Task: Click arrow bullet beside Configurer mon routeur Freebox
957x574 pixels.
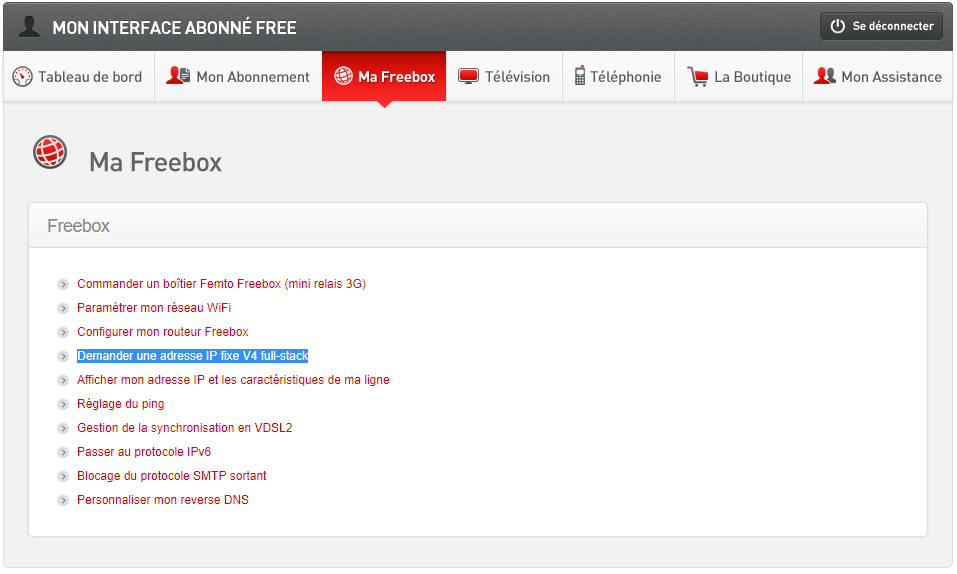Action: click(x=63, y=332)
